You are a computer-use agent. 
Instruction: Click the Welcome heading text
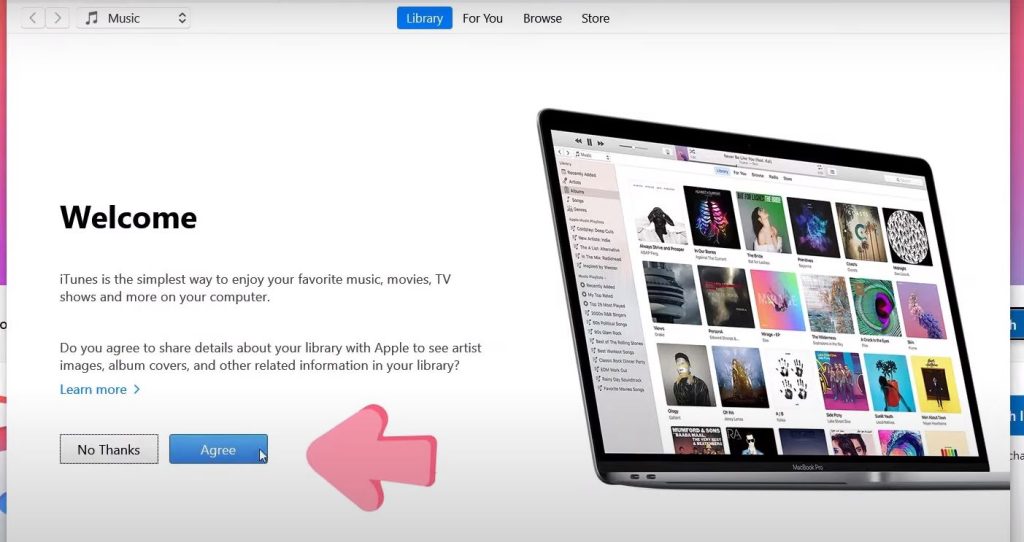coord(128,217)
